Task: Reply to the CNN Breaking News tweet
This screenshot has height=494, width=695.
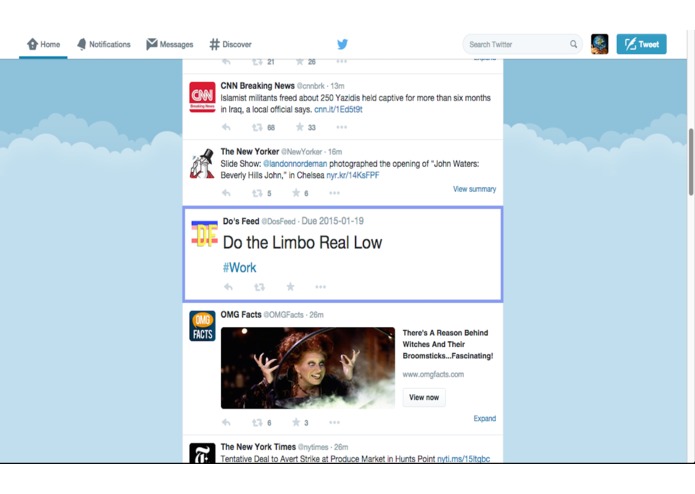Action: (x=226, y=128)
